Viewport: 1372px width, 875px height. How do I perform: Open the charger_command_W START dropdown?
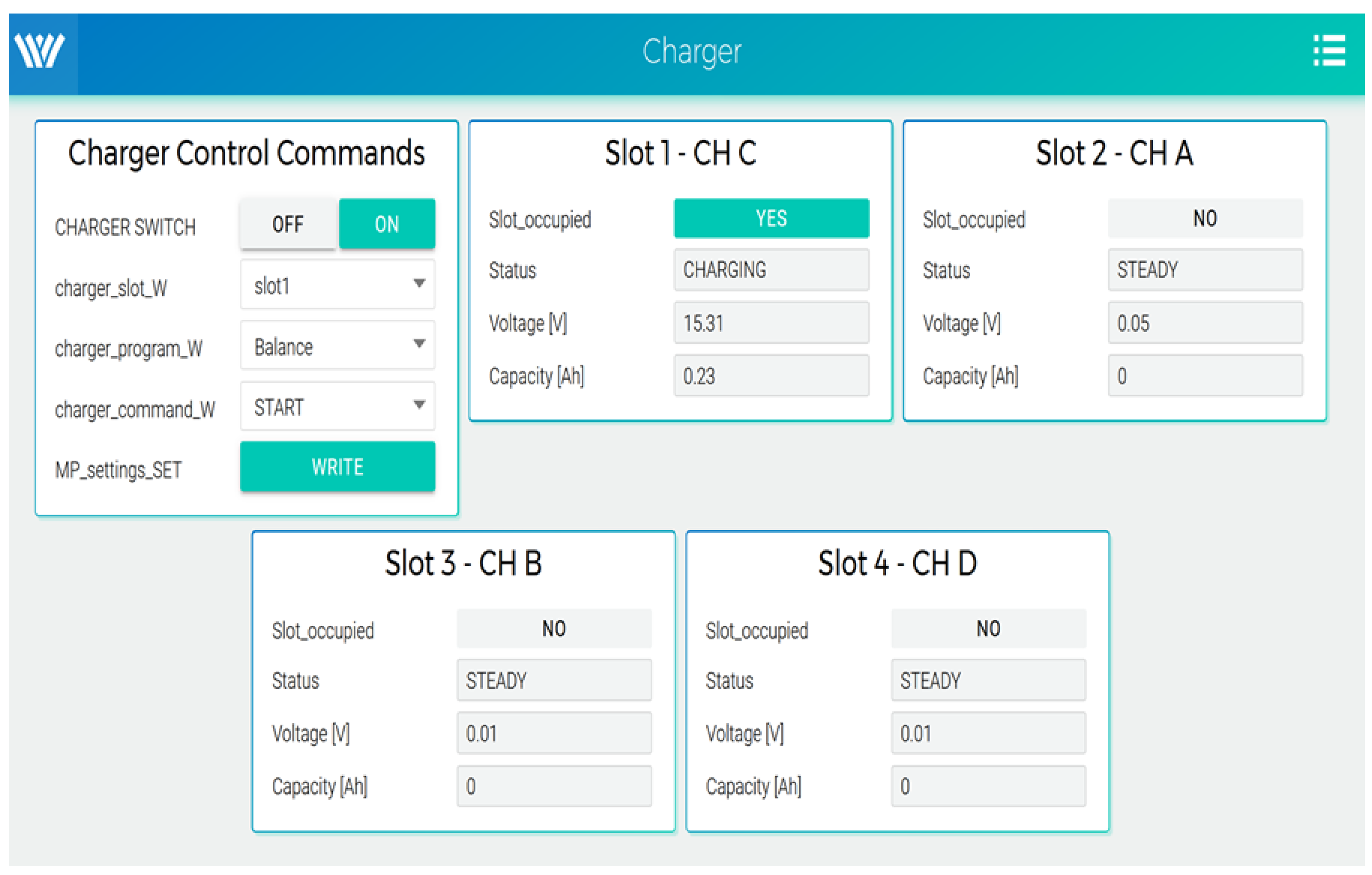pos(338,406)
